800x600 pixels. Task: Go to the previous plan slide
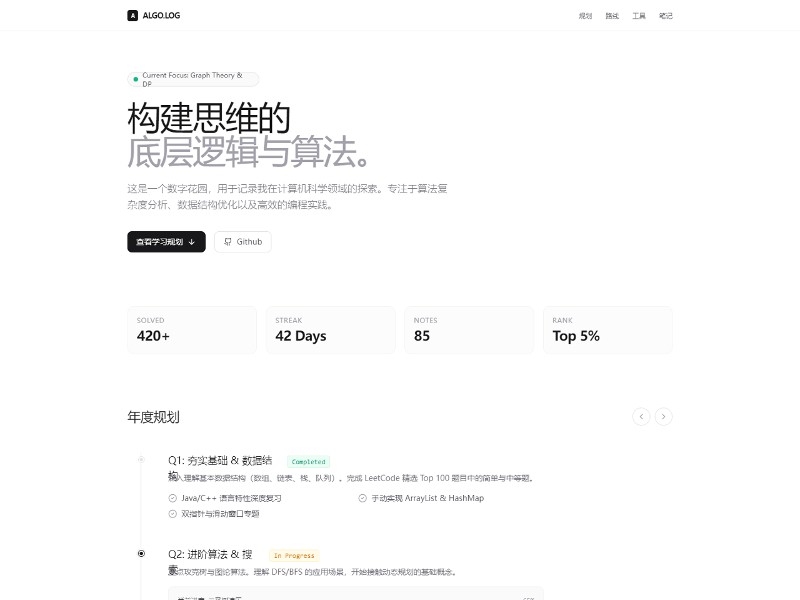pos(641,416)
